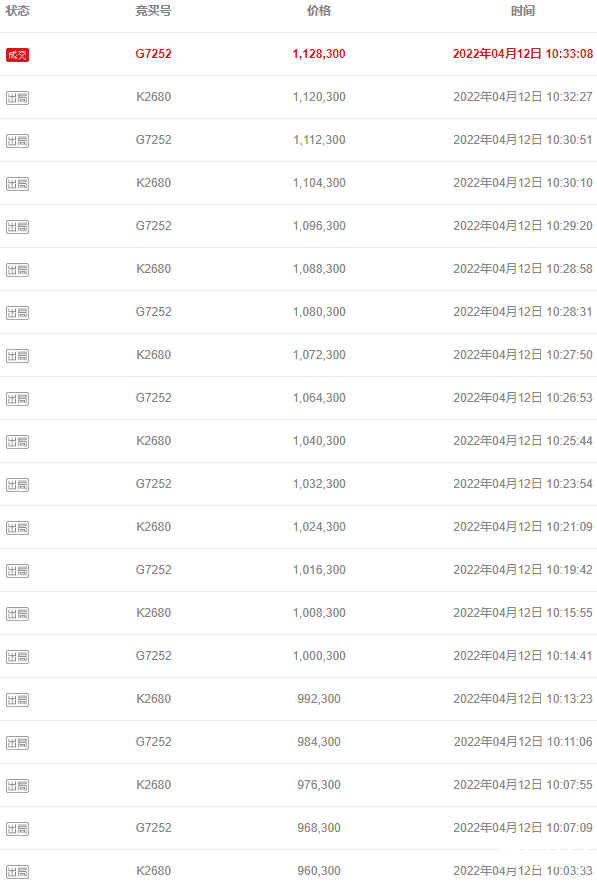Click the price 960,300 in last row
Image resolution: width=597 pixels, height=885 pixels.
(319, 871)
